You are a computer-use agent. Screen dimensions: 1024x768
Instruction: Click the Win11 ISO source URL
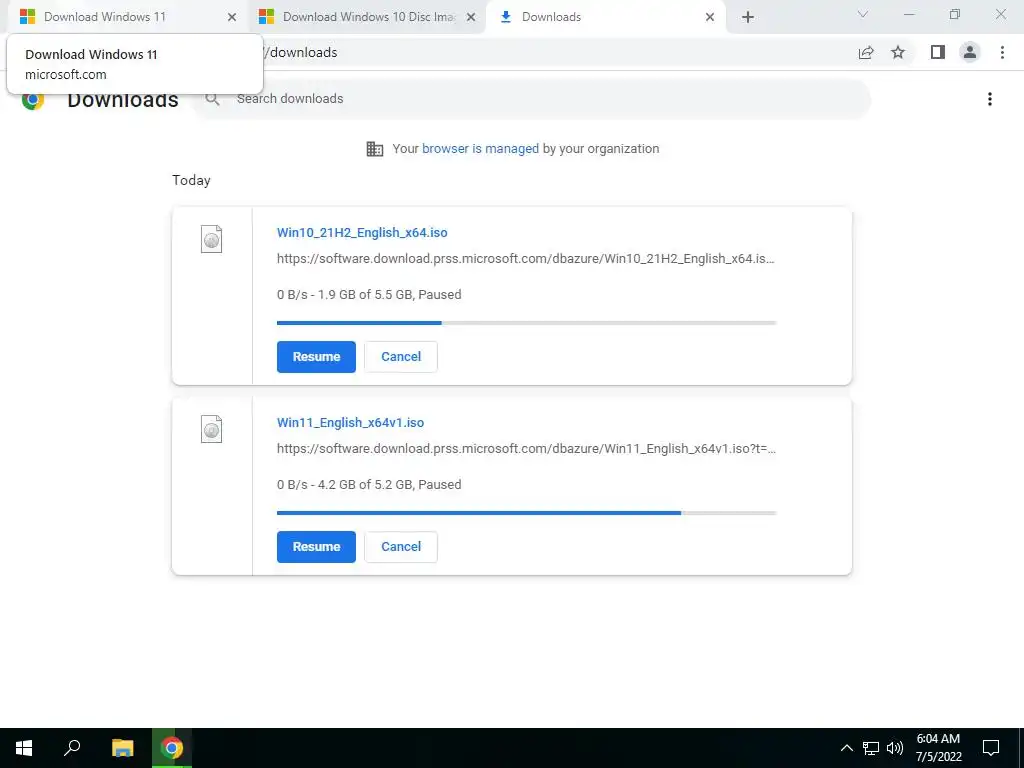pyautogui.click(x=526, y=449)
